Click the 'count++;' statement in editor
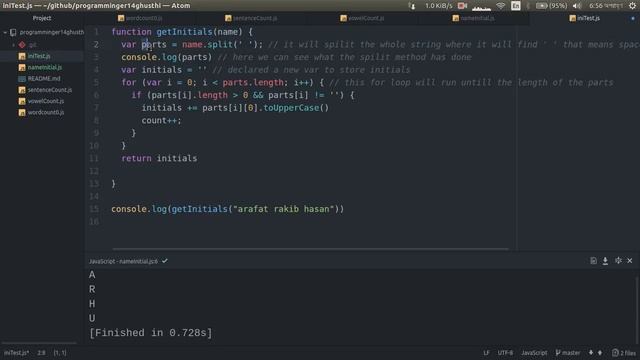The width and height of the screenshot is (640, 360). pyautogui.click(x=161, y=120)
